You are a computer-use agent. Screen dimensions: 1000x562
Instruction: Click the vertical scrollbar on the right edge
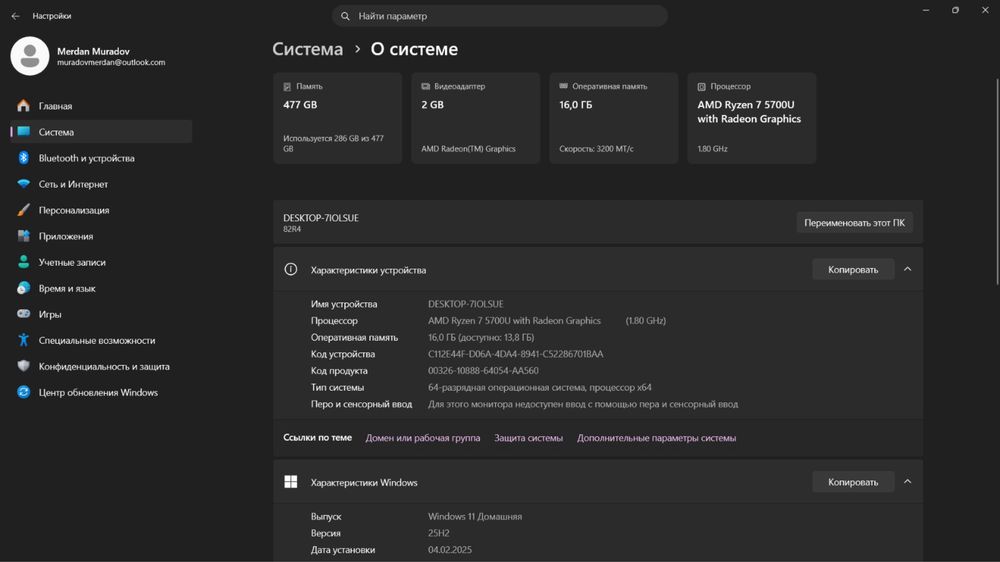pos(997,182)
